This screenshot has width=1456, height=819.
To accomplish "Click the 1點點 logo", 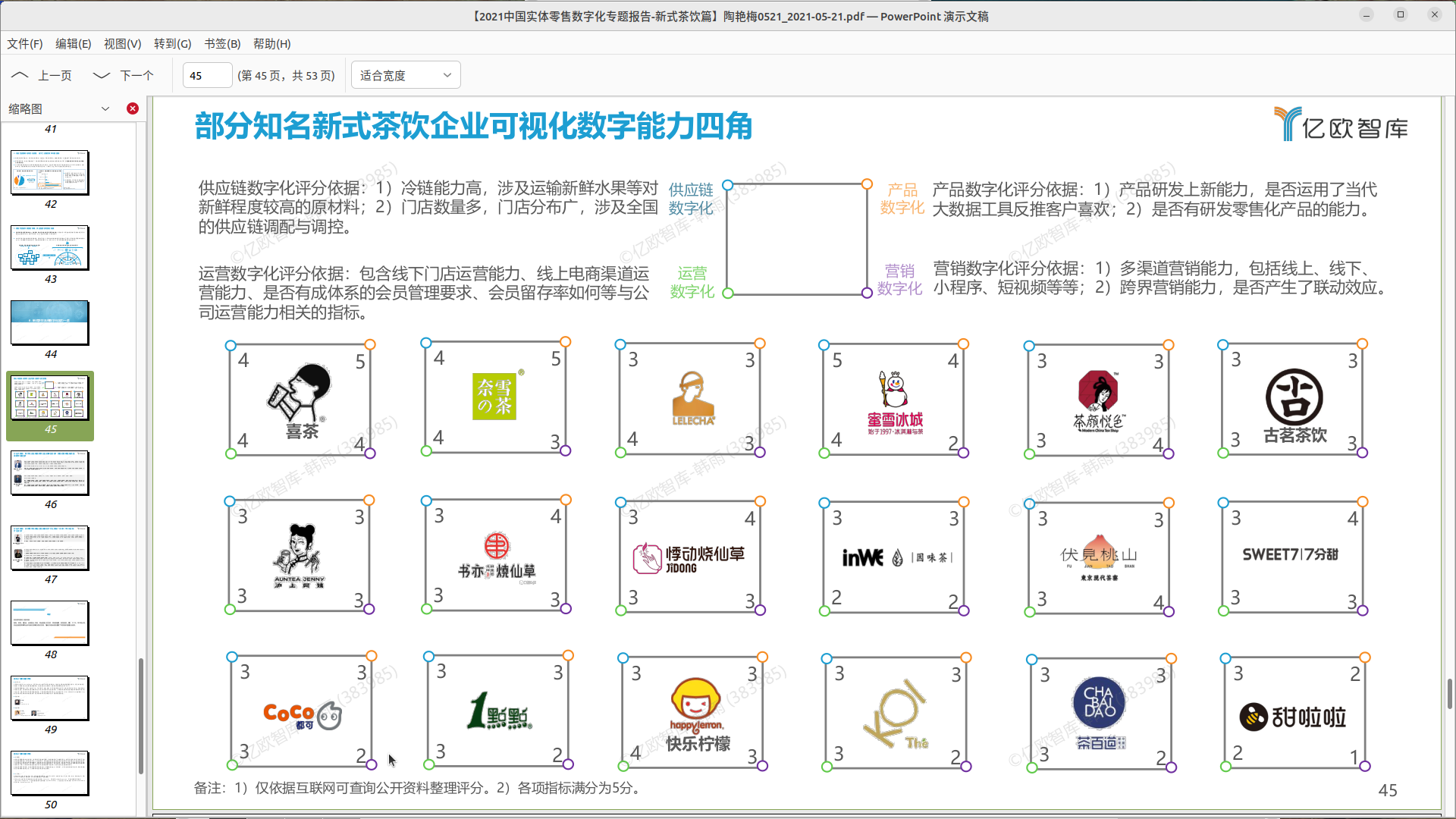I will coord(499,711).
